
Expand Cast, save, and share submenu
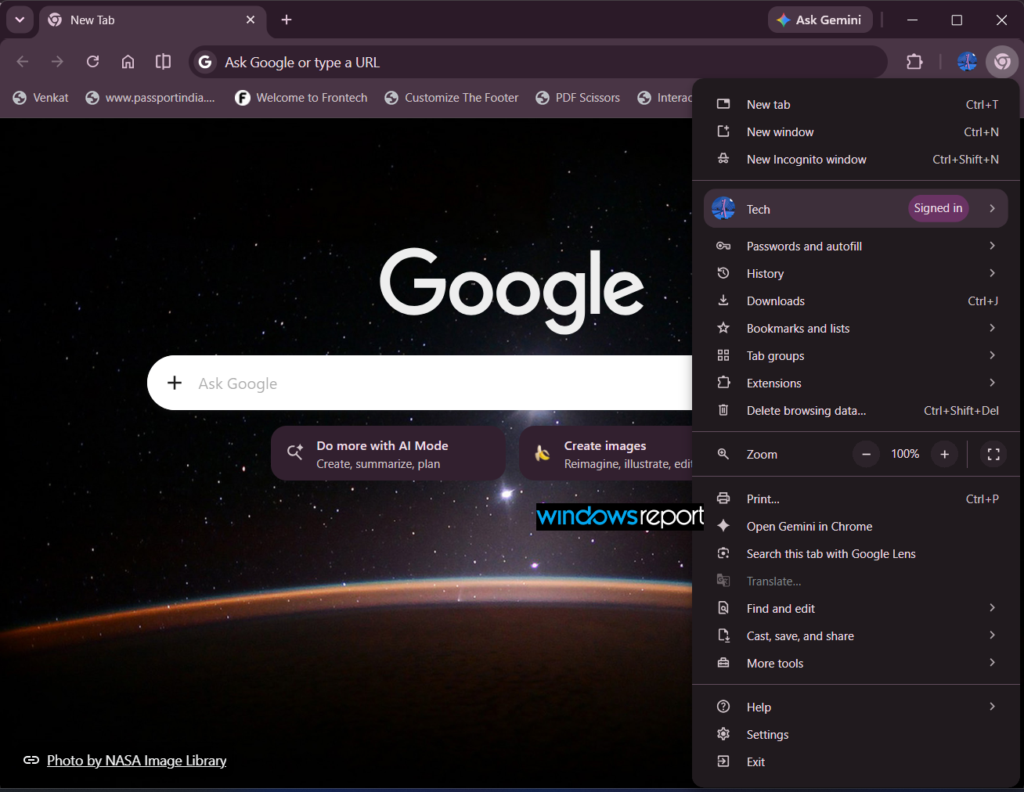click(x=856, y=636)
